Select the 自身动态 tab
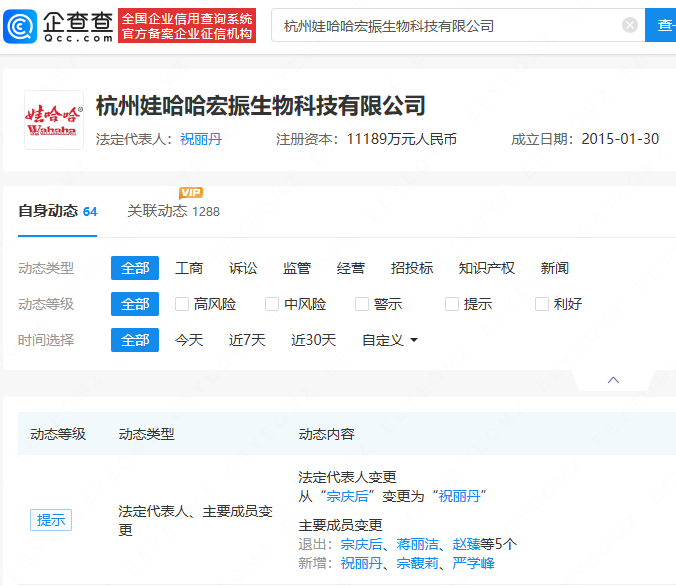 pyautogui.click(x=48, y=211)
